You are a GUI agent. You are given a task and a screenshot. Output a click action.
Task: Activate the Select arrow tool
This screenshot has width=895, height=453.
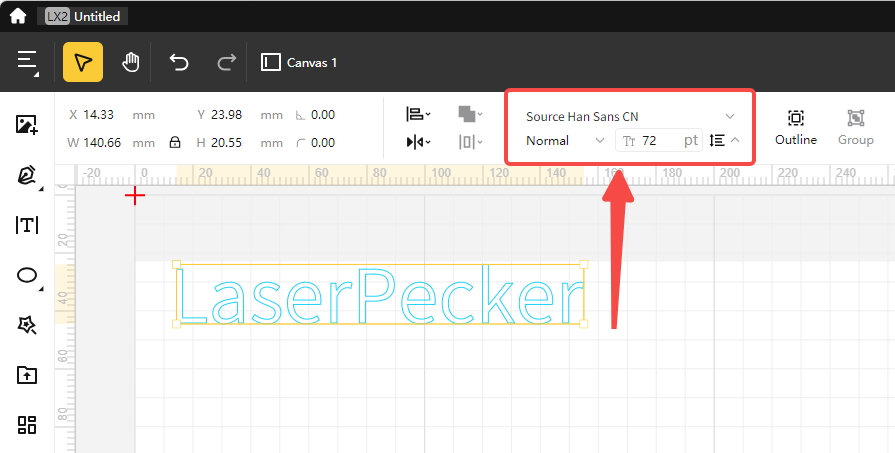[83, 62]
